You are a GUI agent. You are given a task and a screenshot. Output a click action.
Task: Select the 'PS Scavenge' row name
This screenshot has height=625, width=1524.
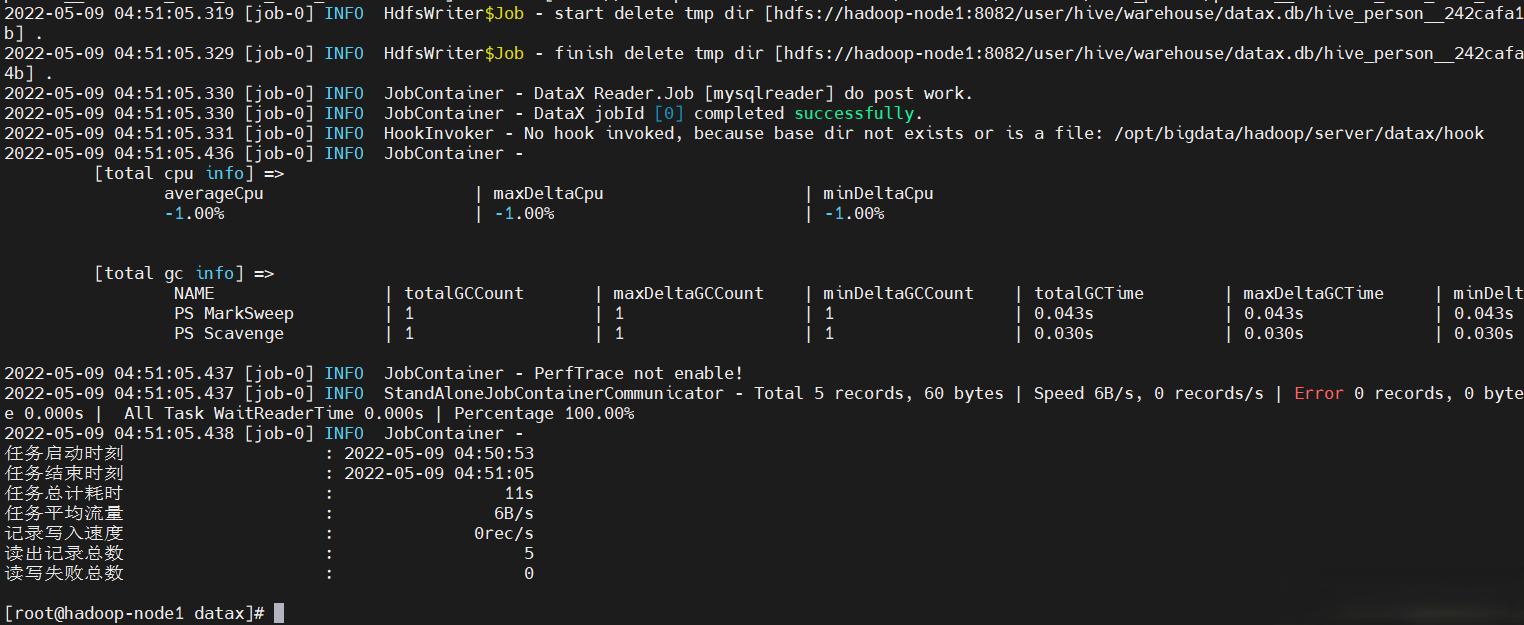click(x=228, y=333)
